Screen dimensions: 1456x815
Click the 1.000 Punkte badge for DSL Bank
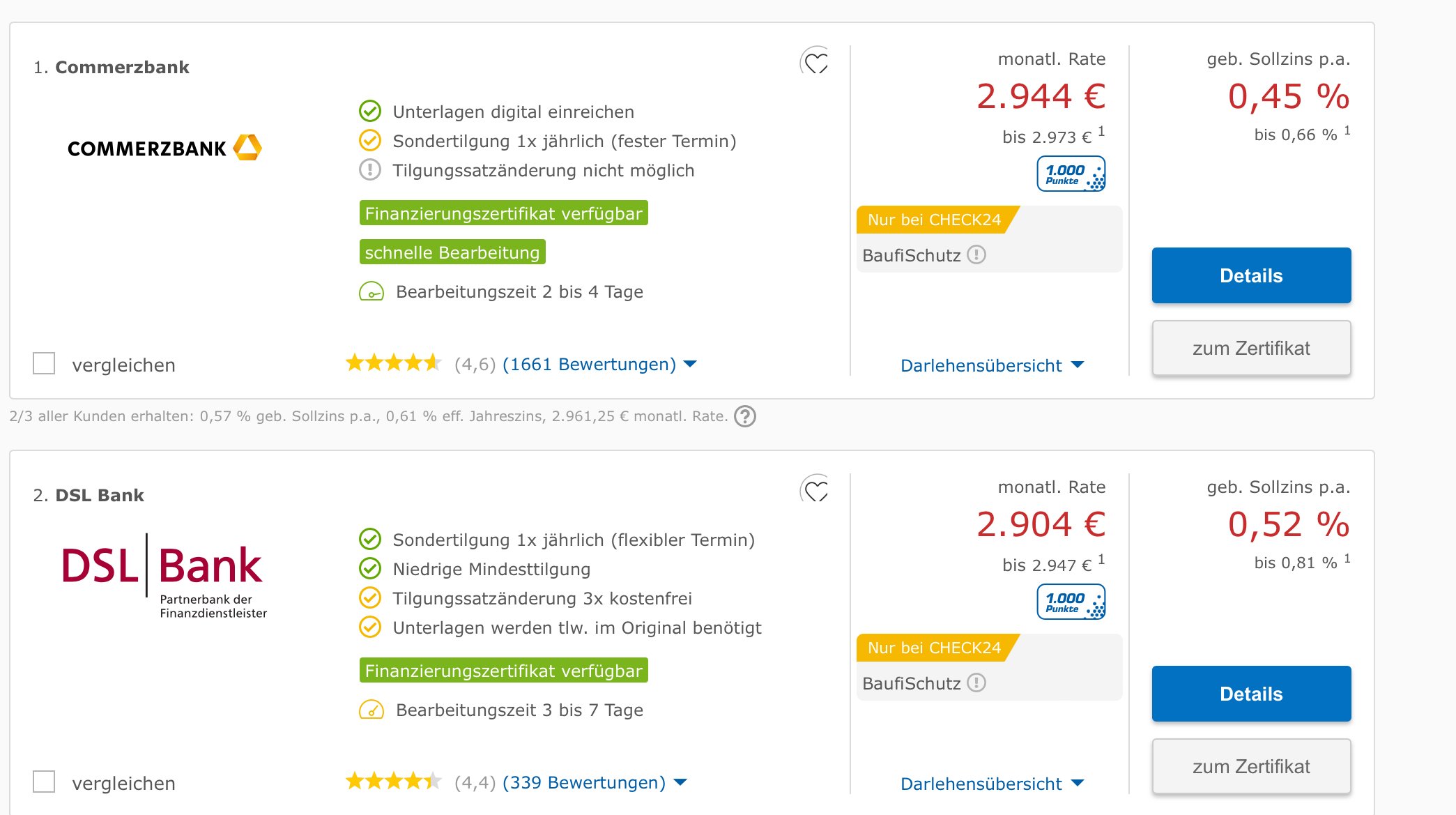(x=1071, y=602)
